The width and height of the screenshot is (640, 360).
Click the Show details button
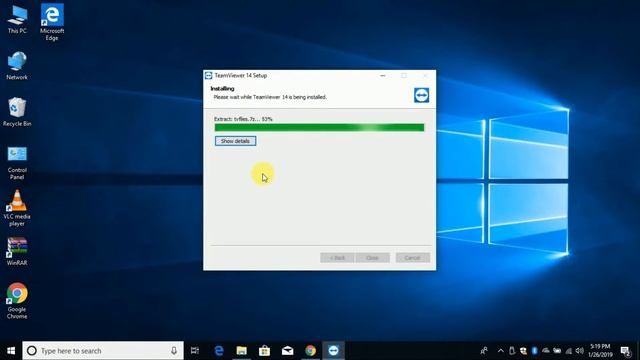click(236, 141)
